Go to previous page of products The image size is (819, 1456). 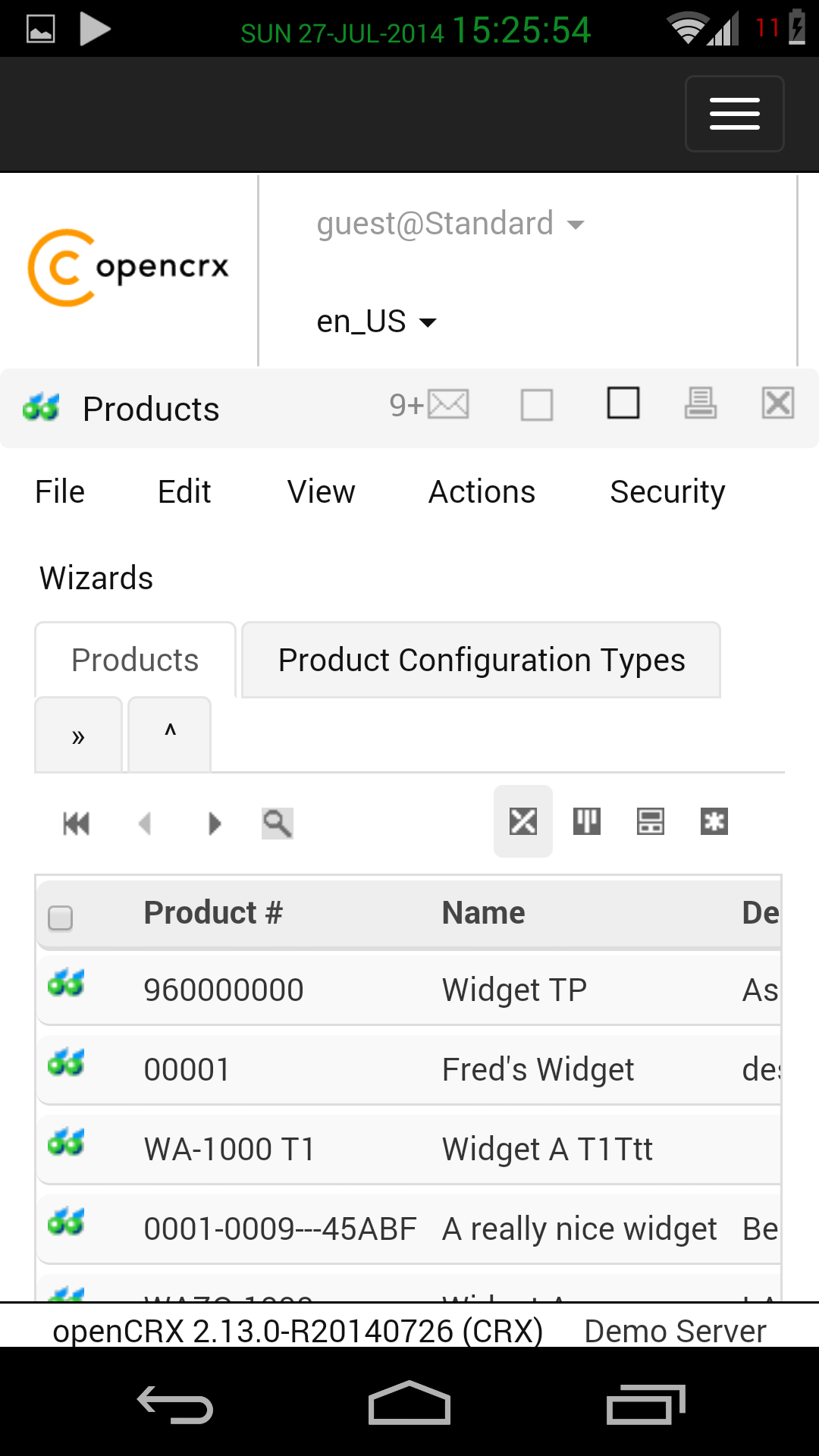tap(145, 823)
